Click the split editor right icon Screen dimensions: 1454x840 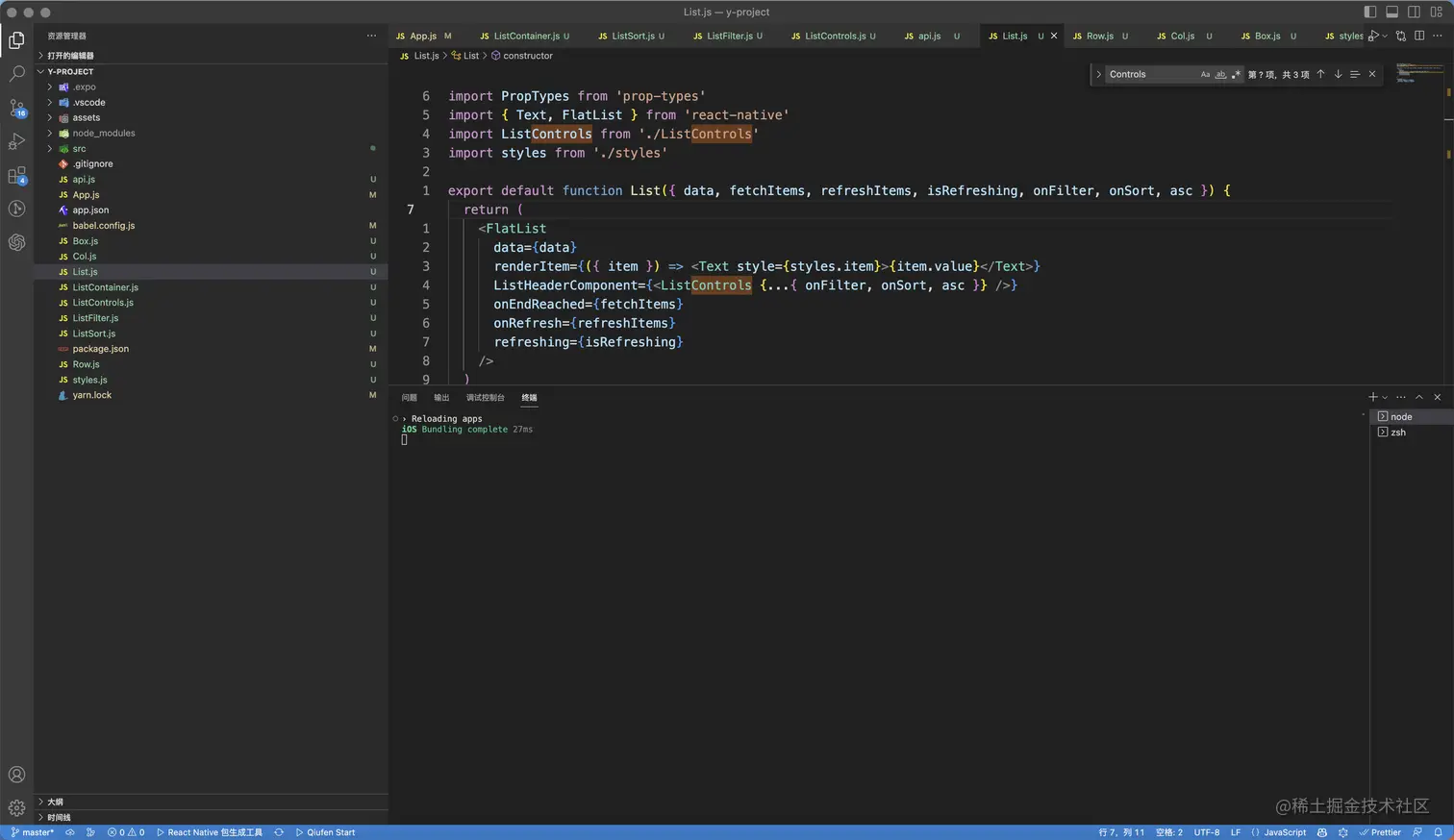1419,36
